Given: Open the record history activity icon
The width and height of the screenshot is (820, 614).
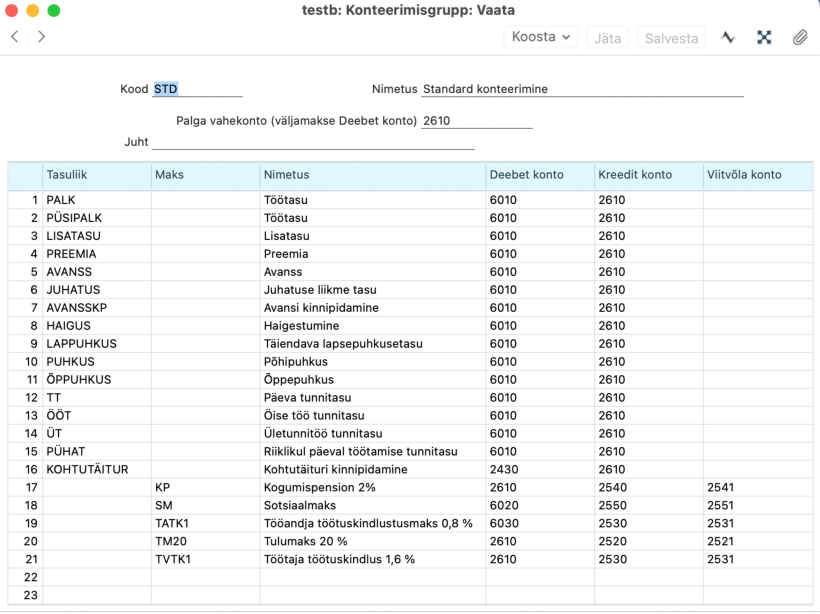Looking at the screenshot, I should pos(728,37).
